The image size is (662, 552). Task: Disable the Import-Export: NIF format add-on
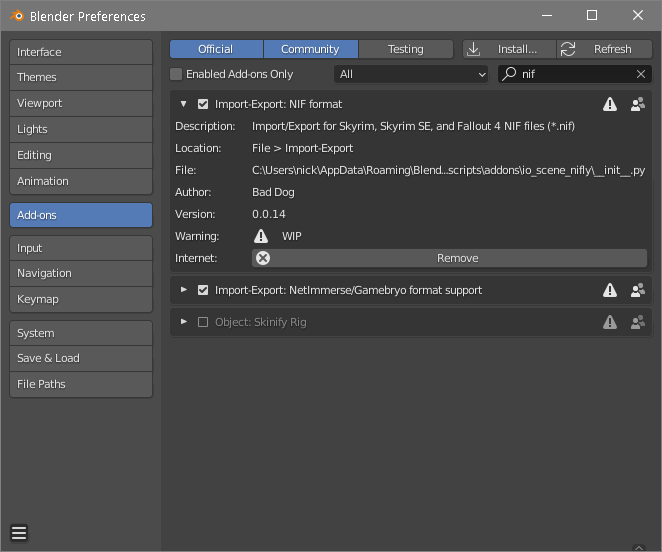point(203,104)
